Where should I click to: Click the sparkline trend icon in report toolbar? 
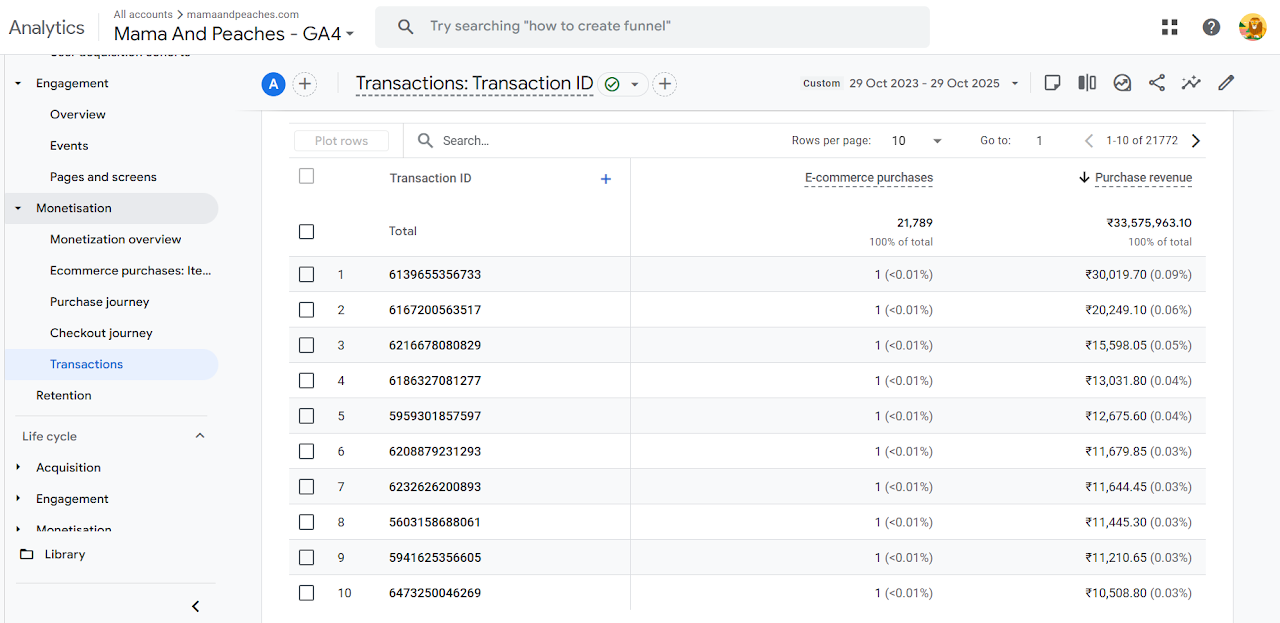click(x=1191, y=83)
